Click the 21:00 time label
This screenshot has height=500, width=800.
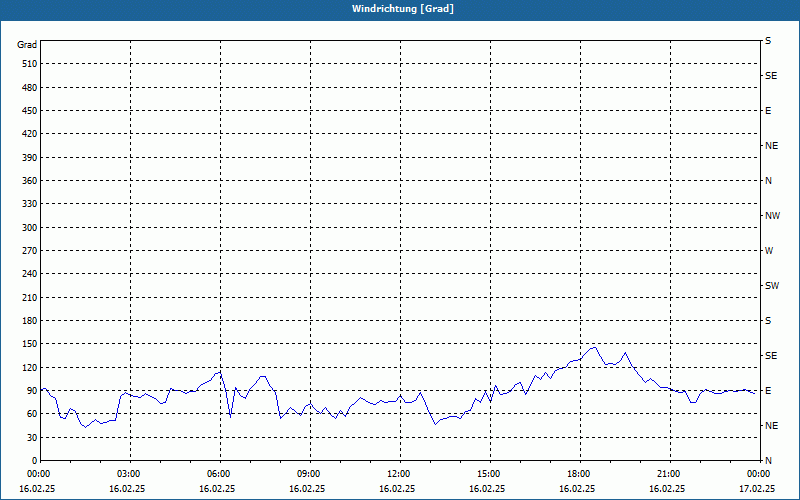point(667,473)
